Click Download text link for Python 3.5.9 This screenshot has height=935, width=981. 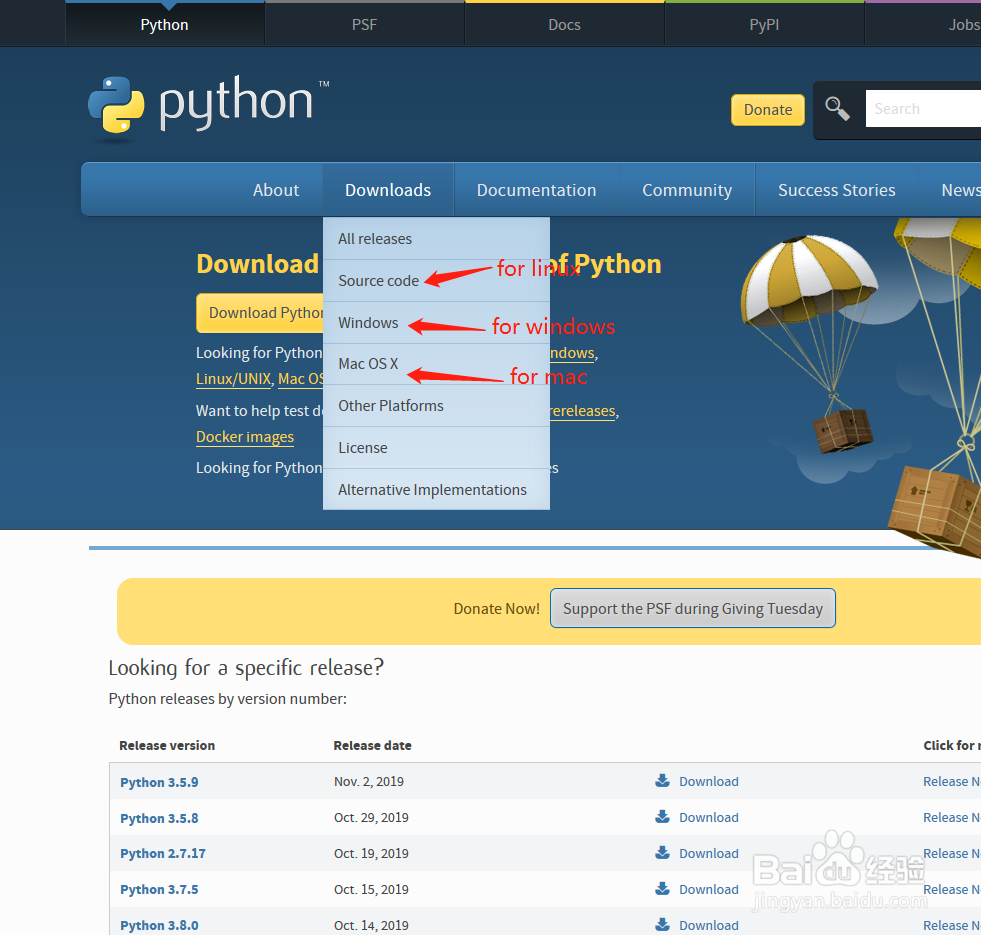pyautogui.click(x=709, y=781)
